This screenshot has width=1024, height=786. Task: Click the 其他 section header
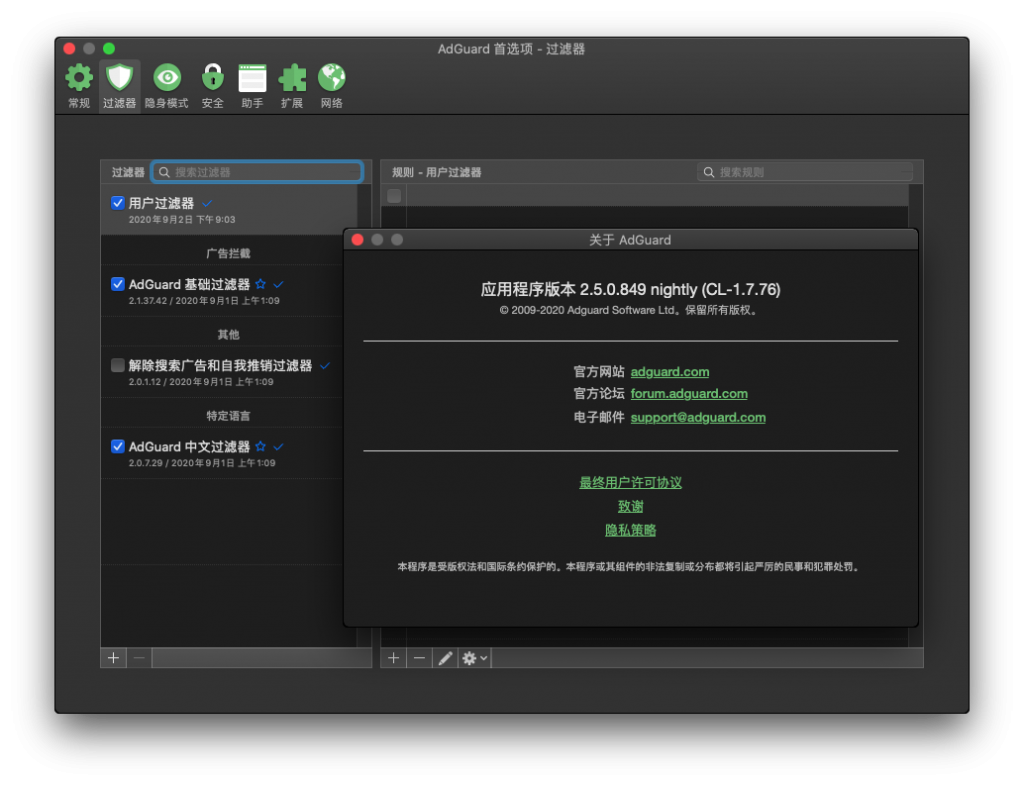pyautogui.click(x=228, y=335)
